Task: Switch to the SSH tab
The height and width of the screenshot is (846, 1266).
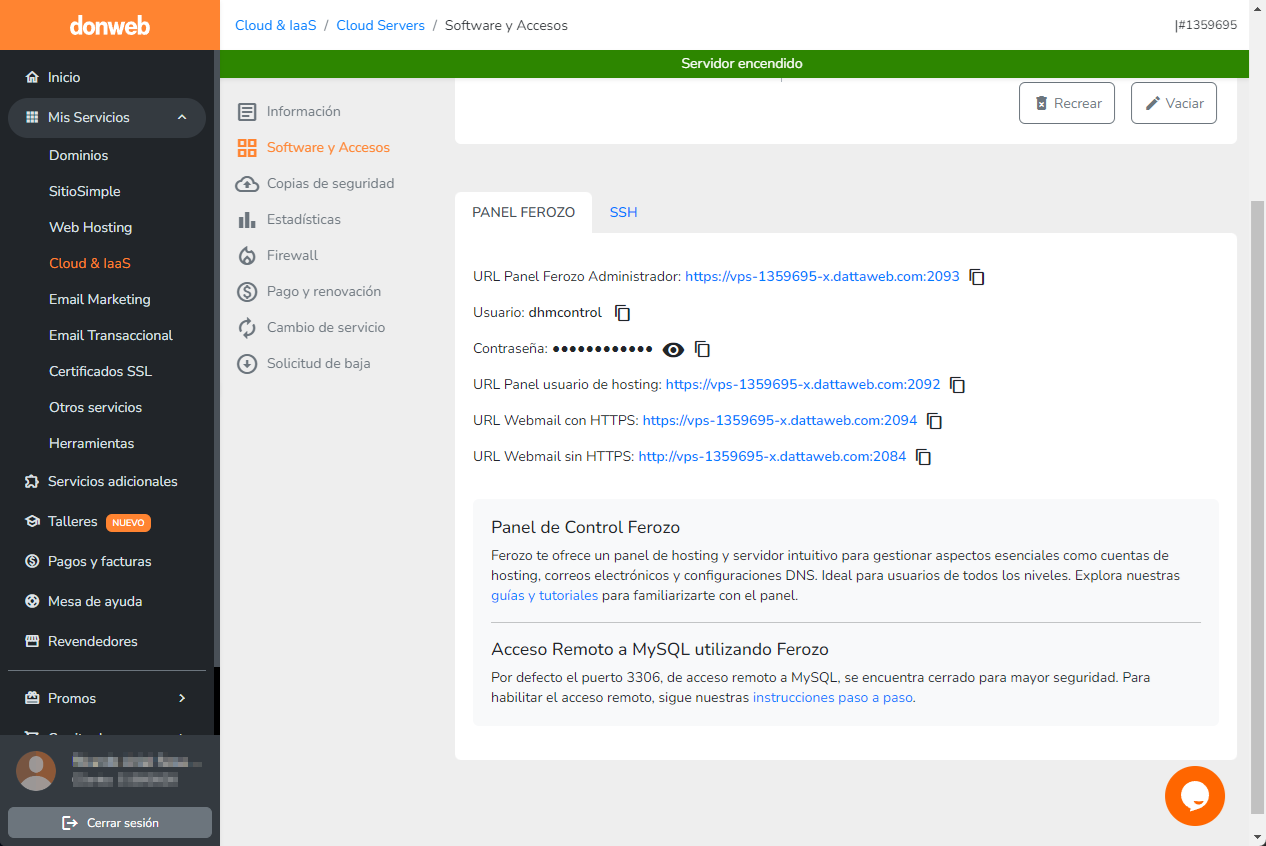Action: [x=624, y=212]
